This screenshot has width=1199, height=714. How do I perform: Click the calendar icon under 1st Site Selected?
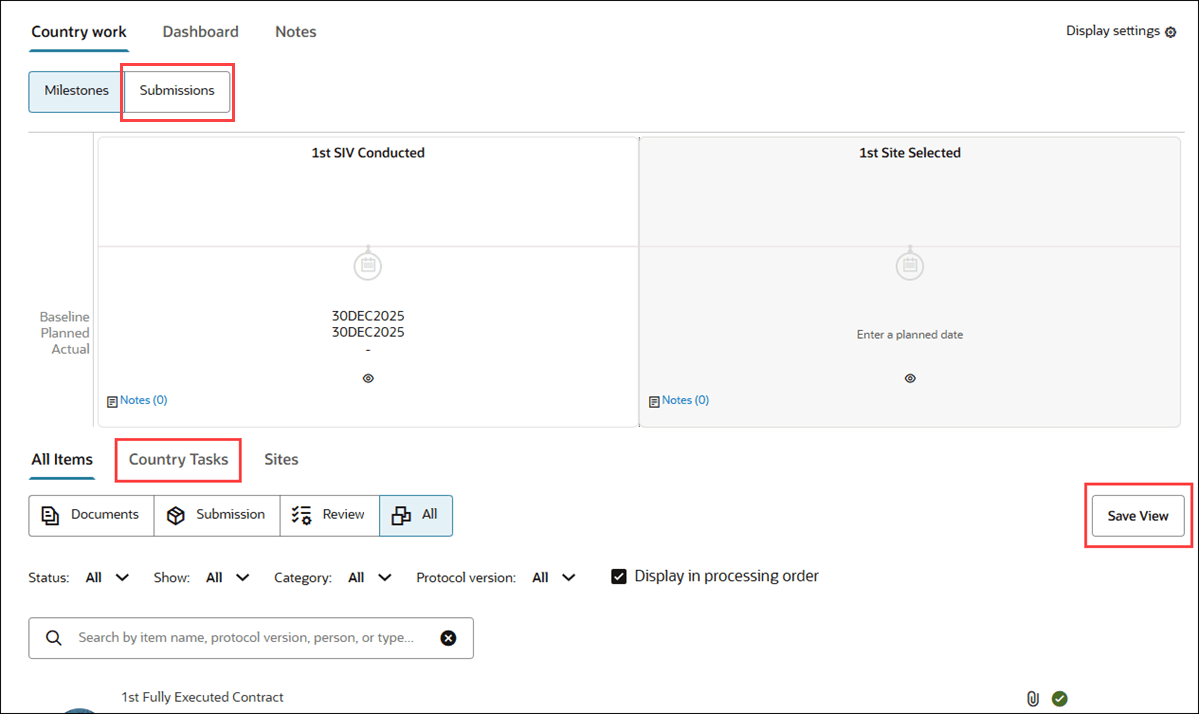click(x=909, y=264)
